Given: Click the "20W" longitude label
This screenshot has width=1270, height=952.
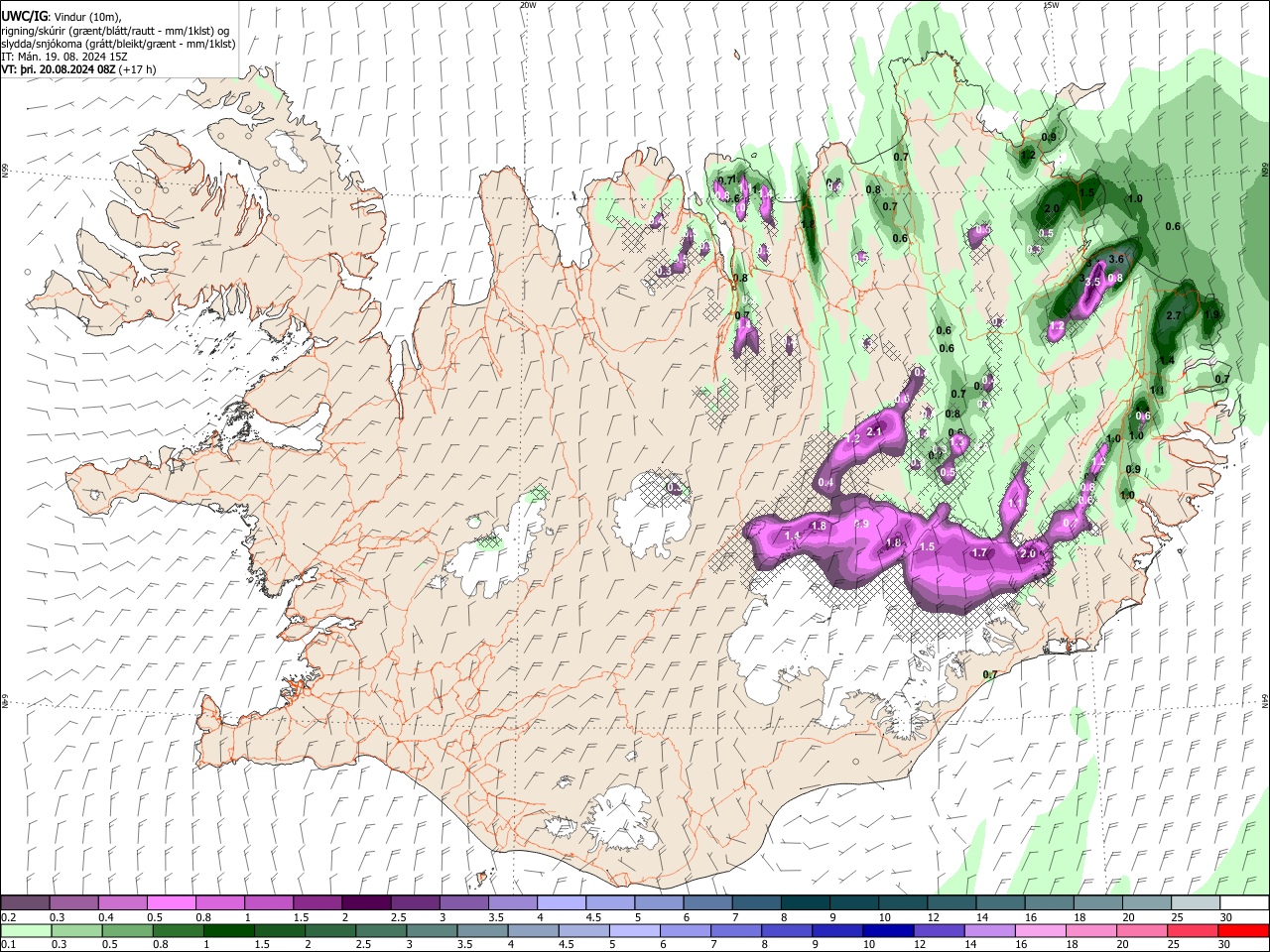Looking at the screenshot, I should coord(528,5).
